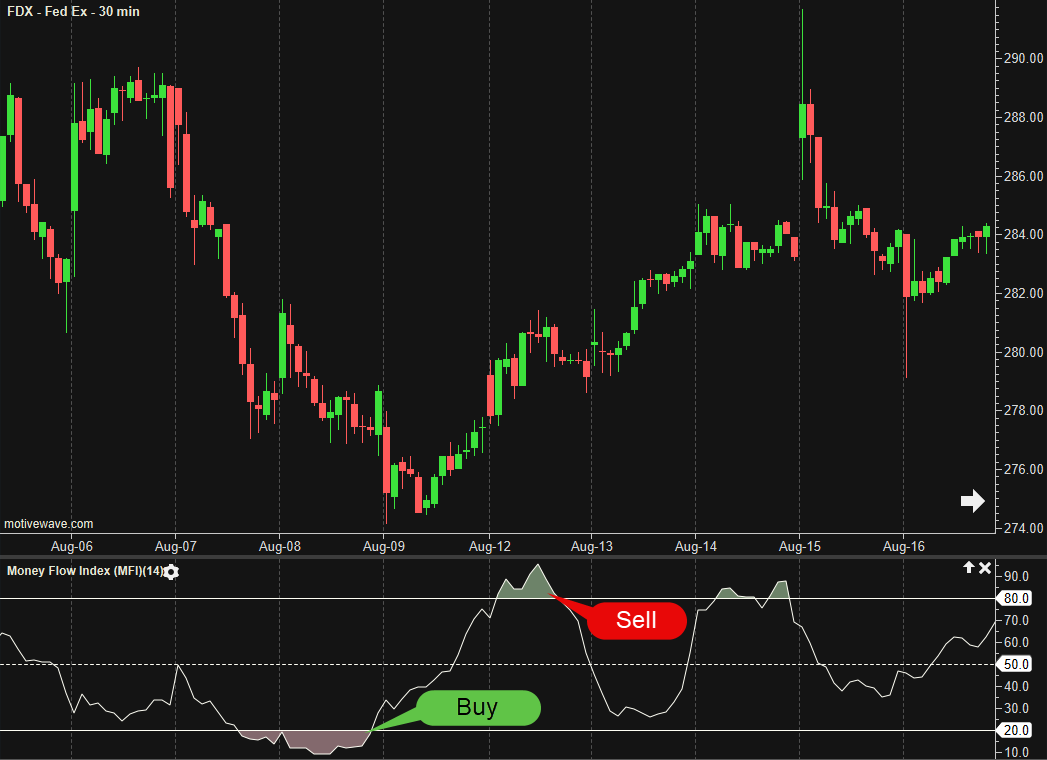Image resolution: width=1047 pixels, height=760 pixels.
Task: Click the 90.0 MFI axis label
Action: 1016,576
